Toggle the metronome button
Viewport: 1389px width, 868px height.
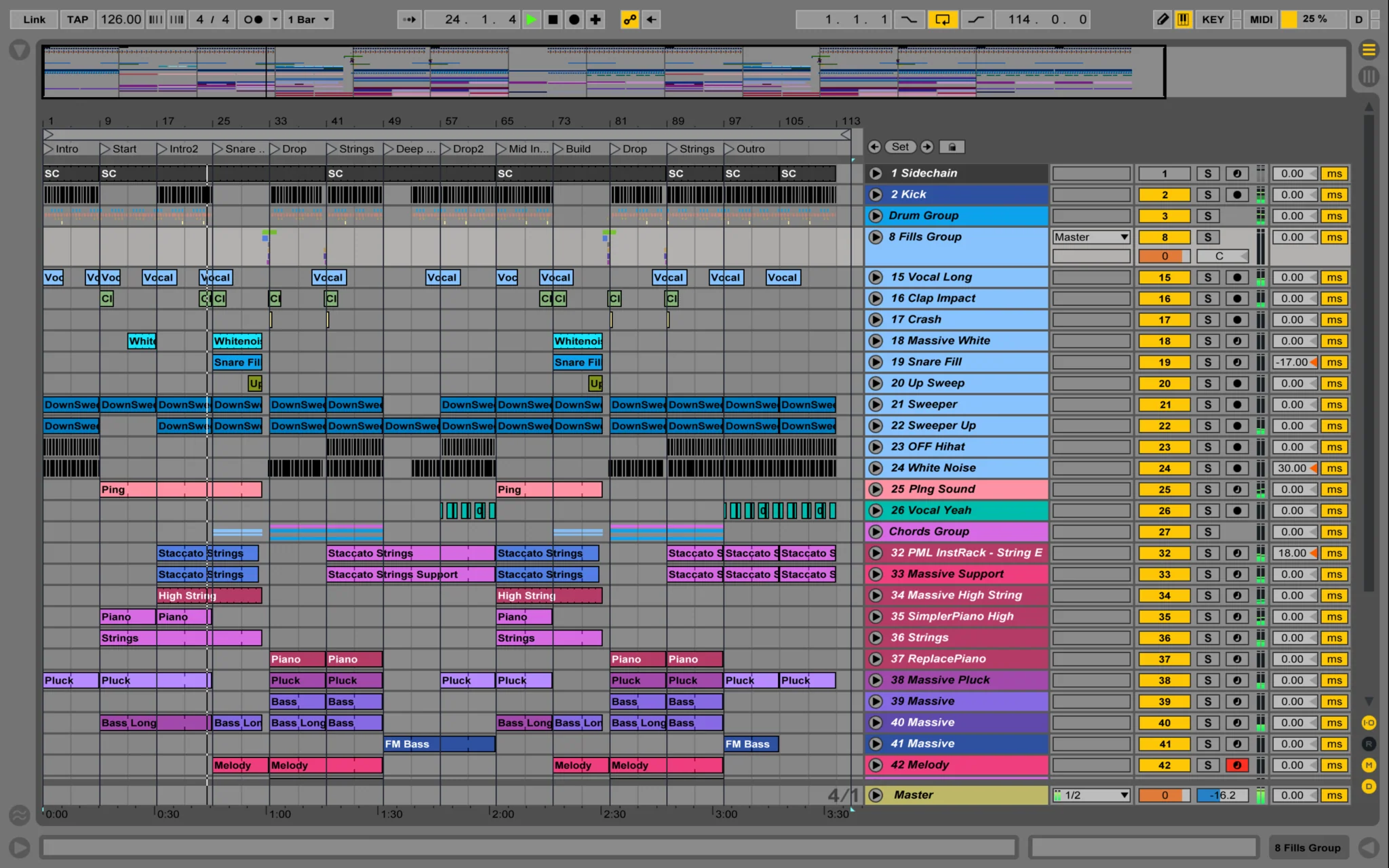point(253,20)
